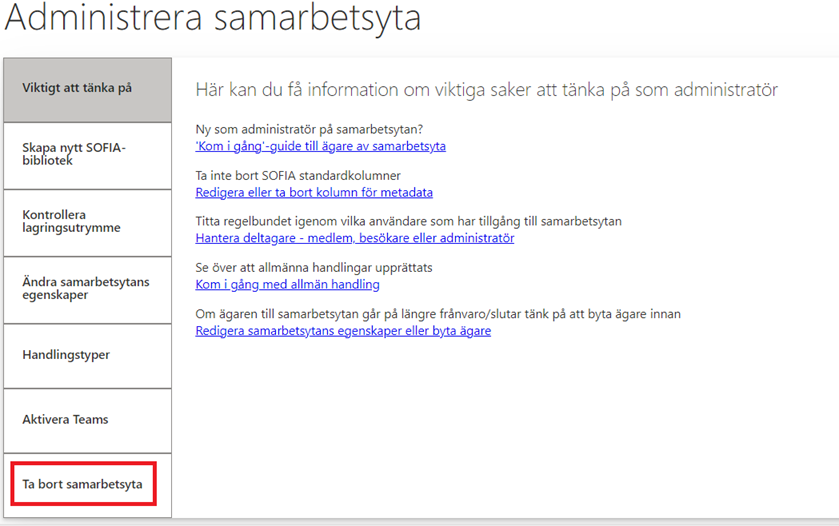Click the 'Här kan du få information' heading

486,90
